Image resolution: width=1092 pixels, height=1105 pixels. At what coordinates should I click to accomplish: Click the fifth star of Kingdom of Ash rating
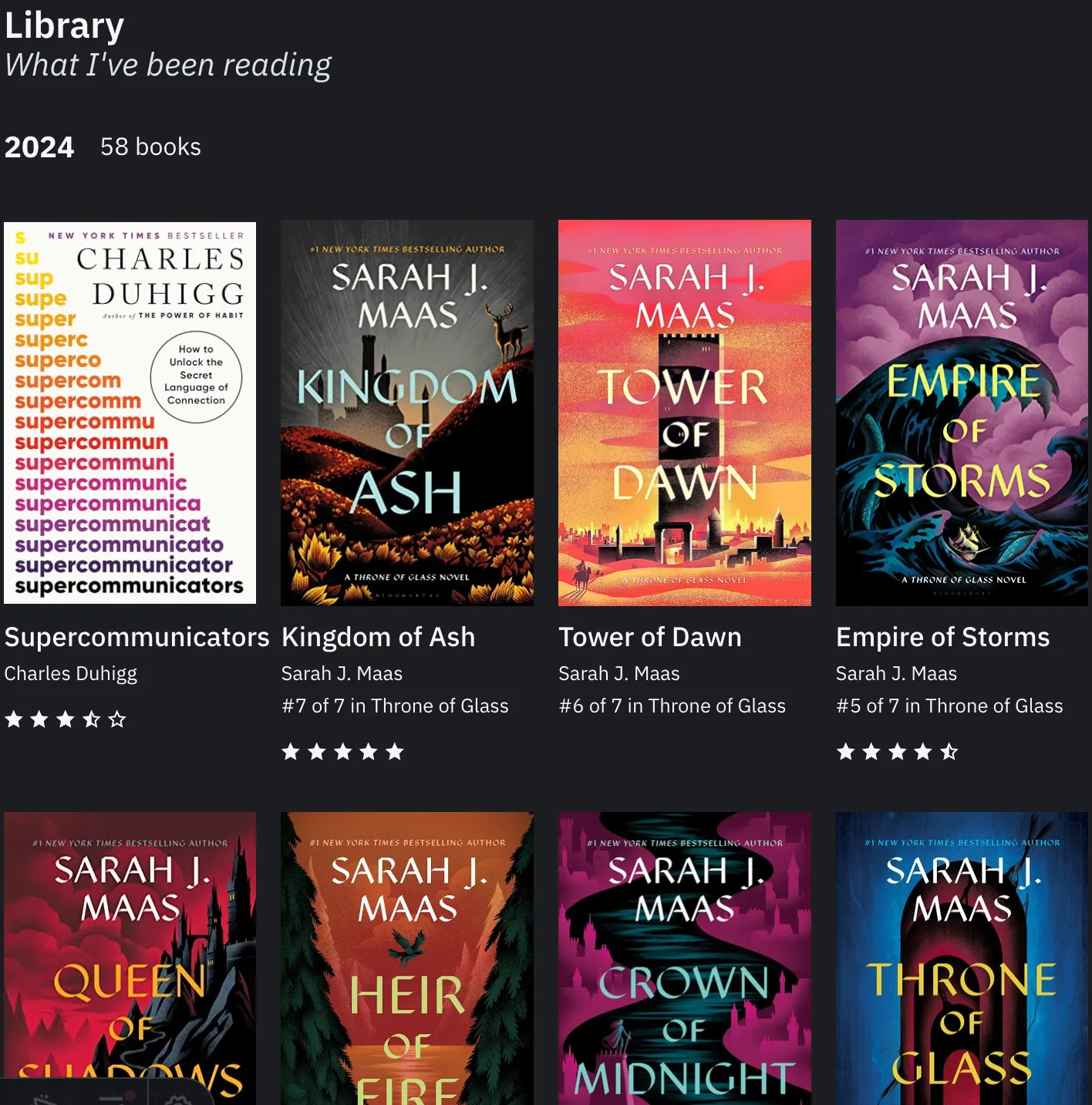(395, 752)
